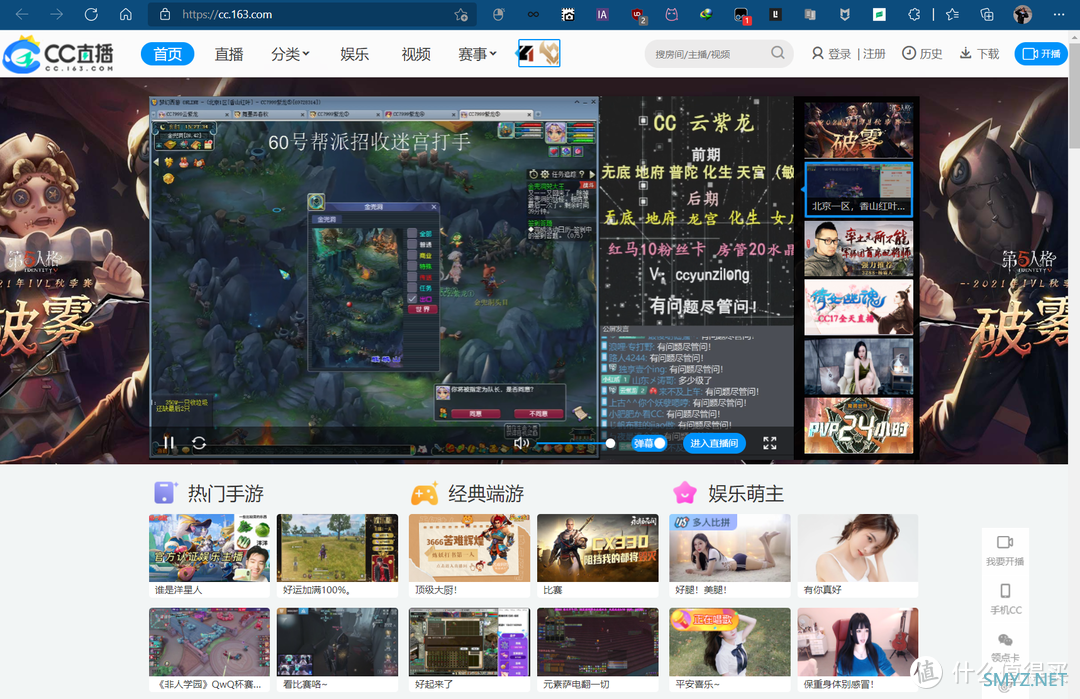
Task: Click the 进入直播间 button
Action: pos(714,444)
